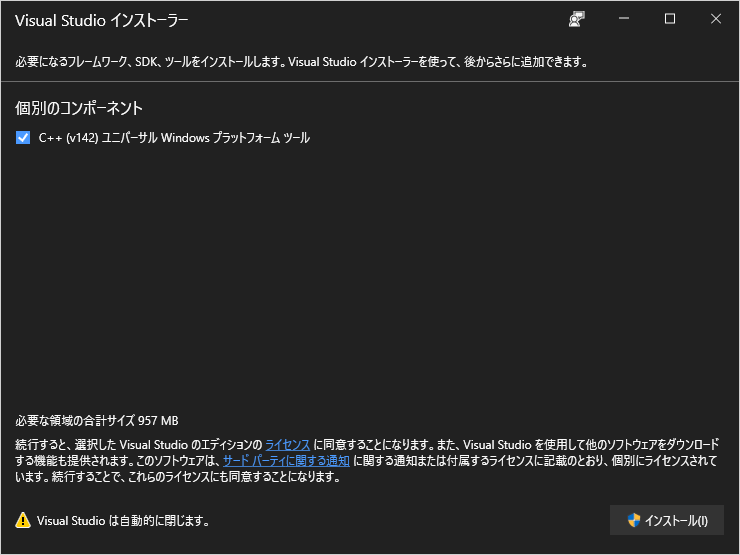The width and height of the screenshot is (740, 555).
Task: Click the top framework and SDK description text
Action: pos(300,62)
